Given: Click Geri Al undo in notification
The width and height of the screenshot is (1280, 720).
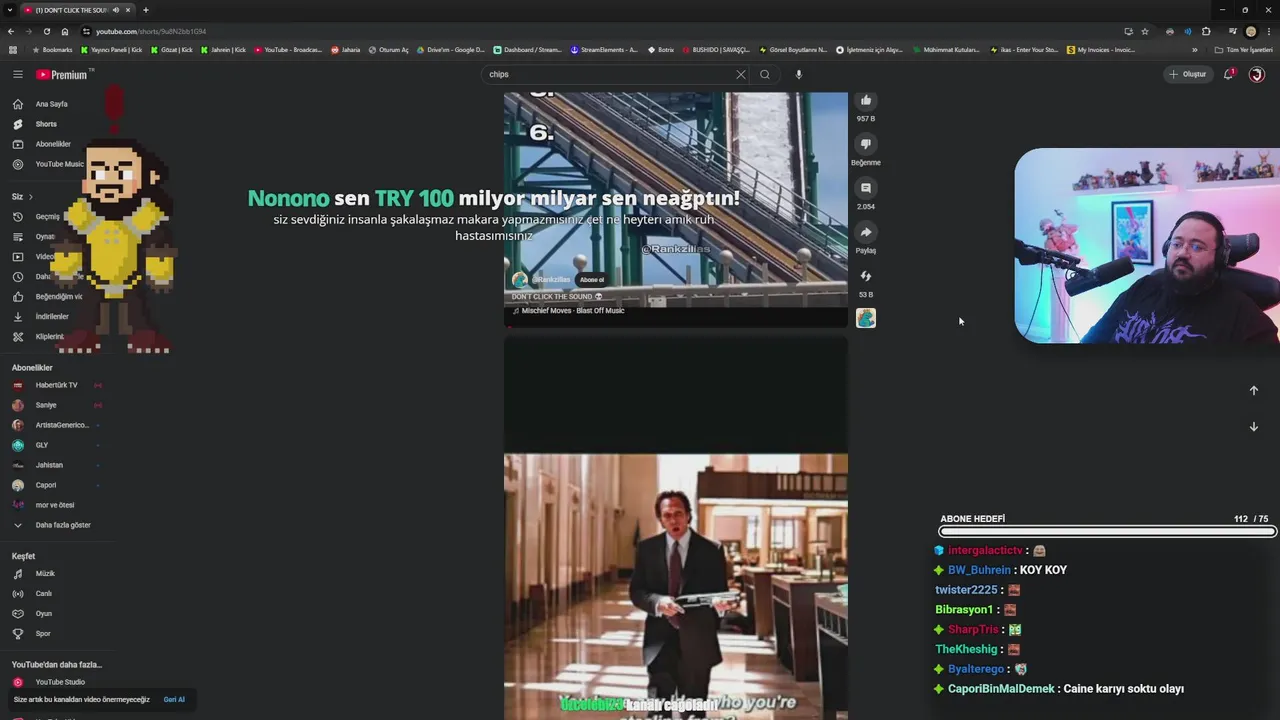Looking at the screenshot, I should point(174,700).
